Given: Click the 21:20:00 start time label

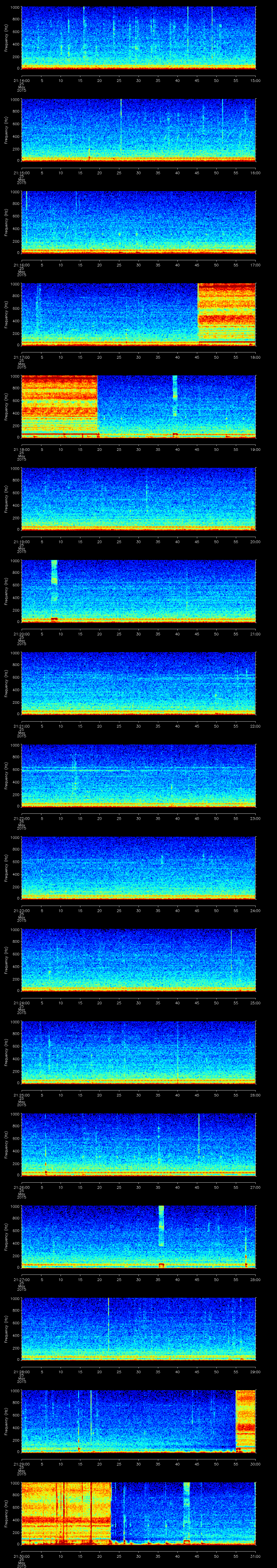Looking at the screenshot, I should click(21, 634).
